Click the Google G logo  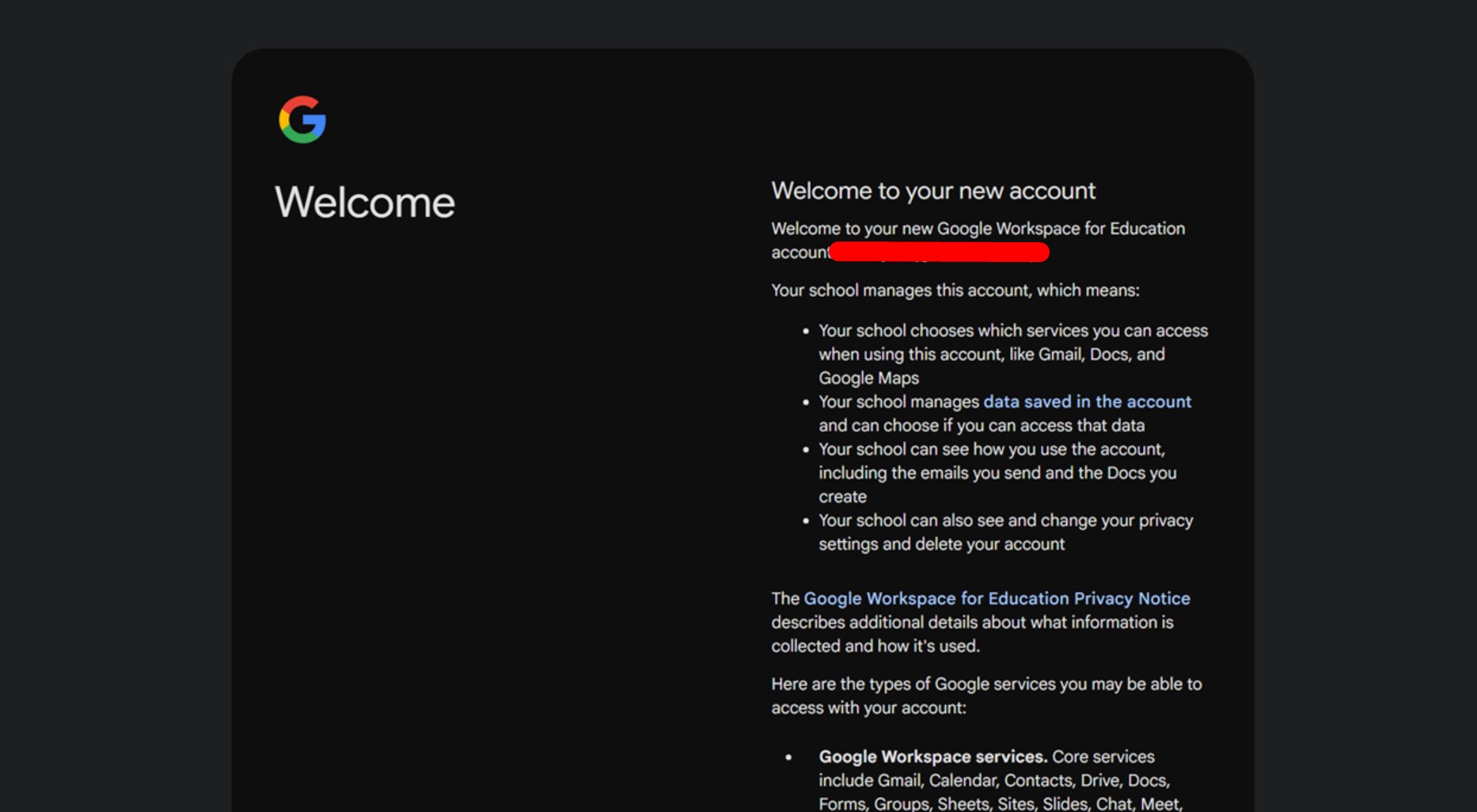302,120
